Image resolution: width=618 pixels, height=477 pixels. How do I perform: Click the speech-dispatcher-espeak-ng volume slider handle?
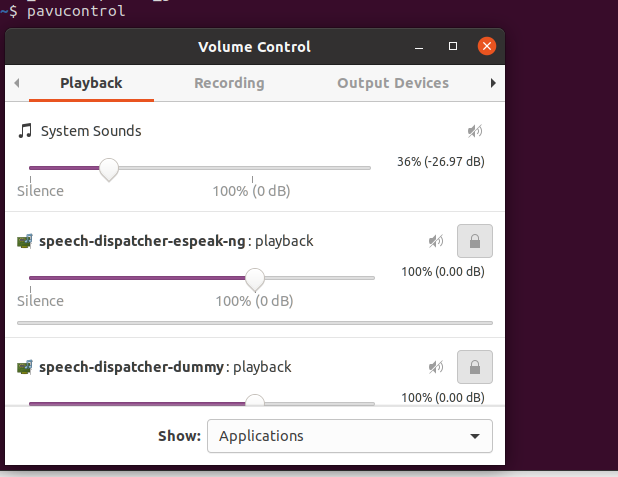pos(255,279)
